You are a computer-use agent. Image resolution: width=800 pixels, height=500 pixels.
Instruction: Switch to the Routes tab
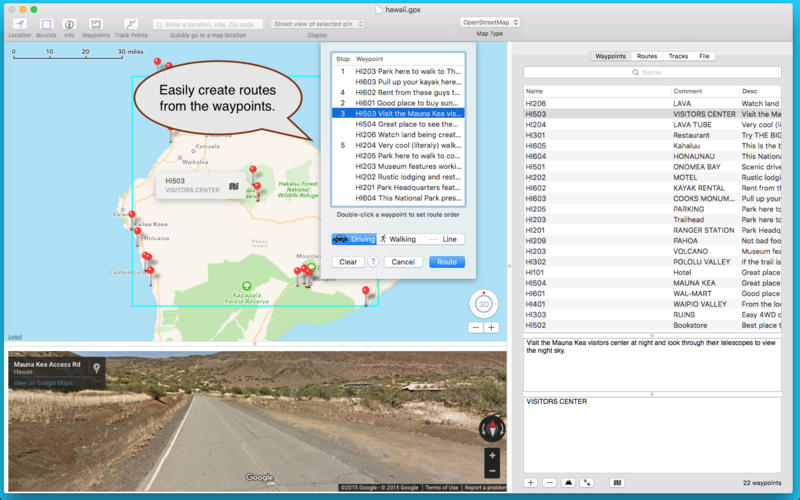point(647,57)
